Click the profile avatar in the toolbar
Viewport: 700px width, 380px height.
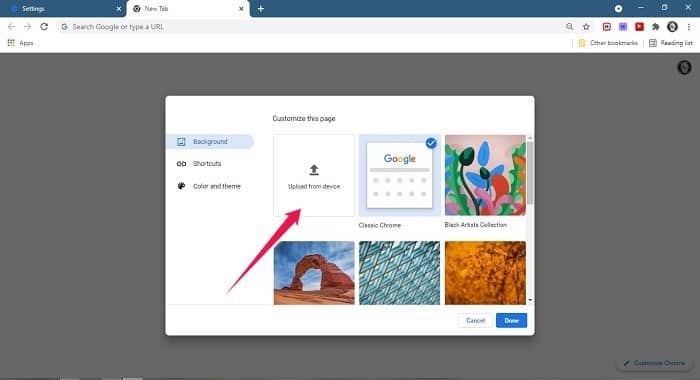tap(672, 27)
